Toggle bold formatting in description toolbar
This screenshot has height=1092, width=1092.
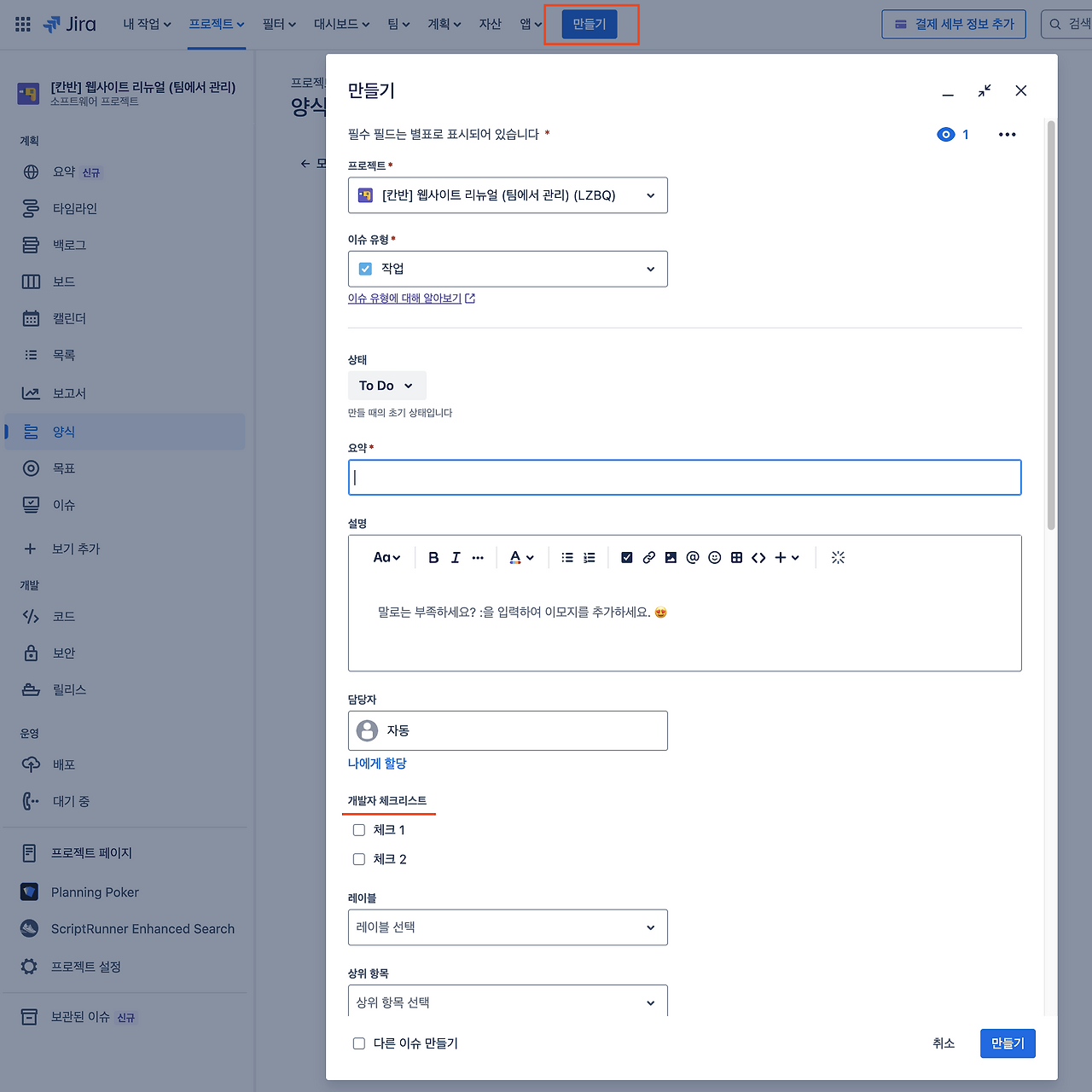coord(433,557)
